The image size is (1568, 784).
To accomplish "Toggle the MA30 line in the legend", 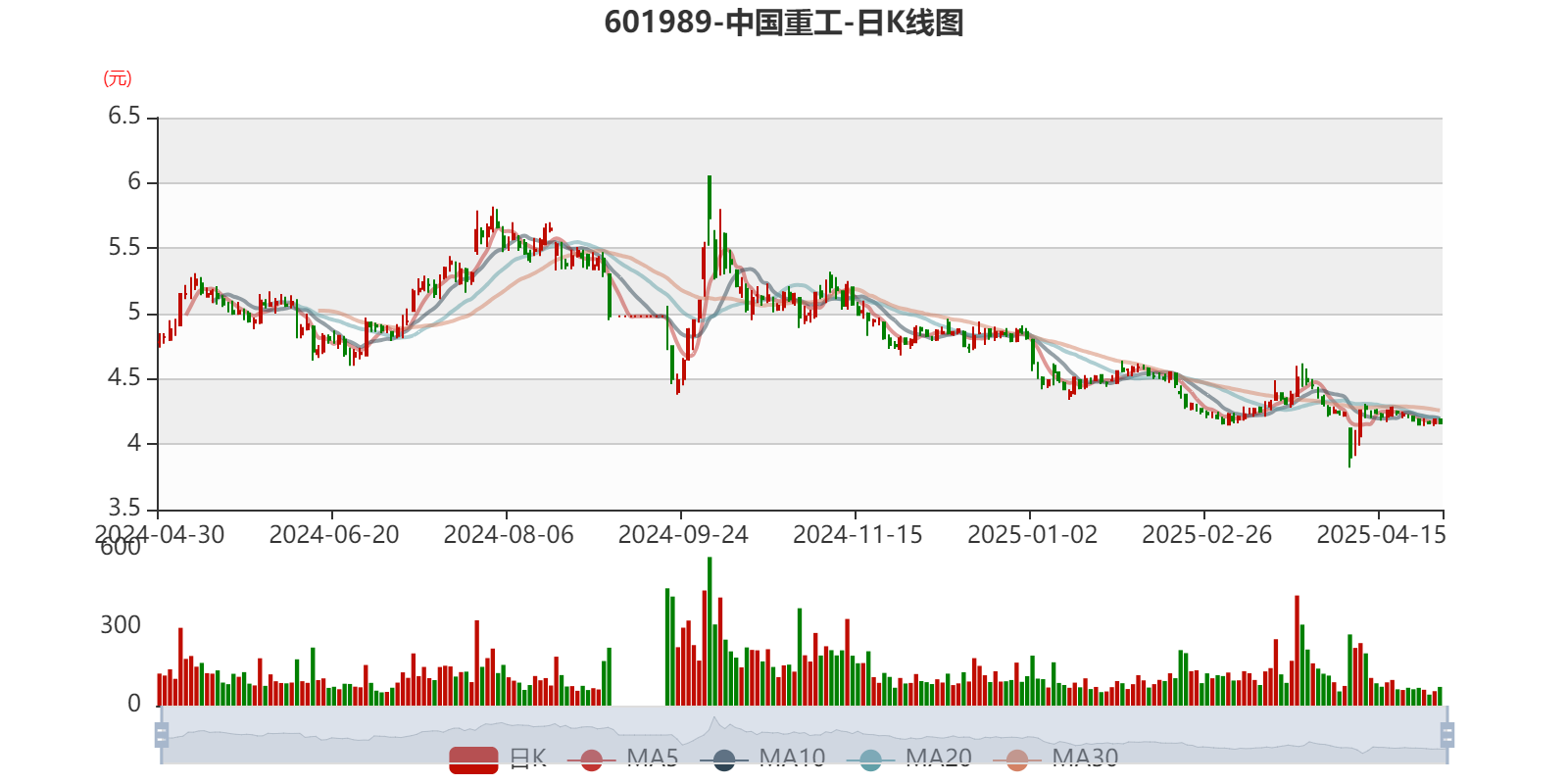I will click(x=1055, y=759).
